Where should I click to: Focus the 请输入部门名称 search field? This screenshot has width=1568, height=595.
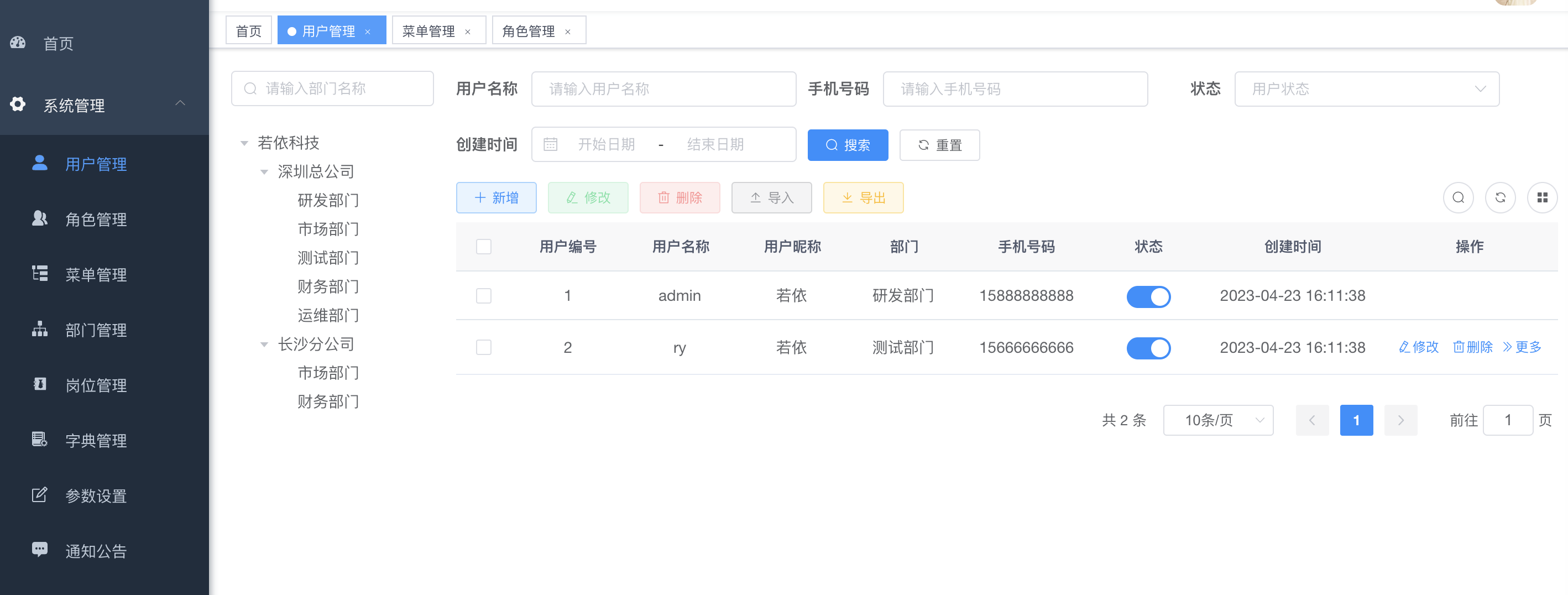(x=332, y=88)
